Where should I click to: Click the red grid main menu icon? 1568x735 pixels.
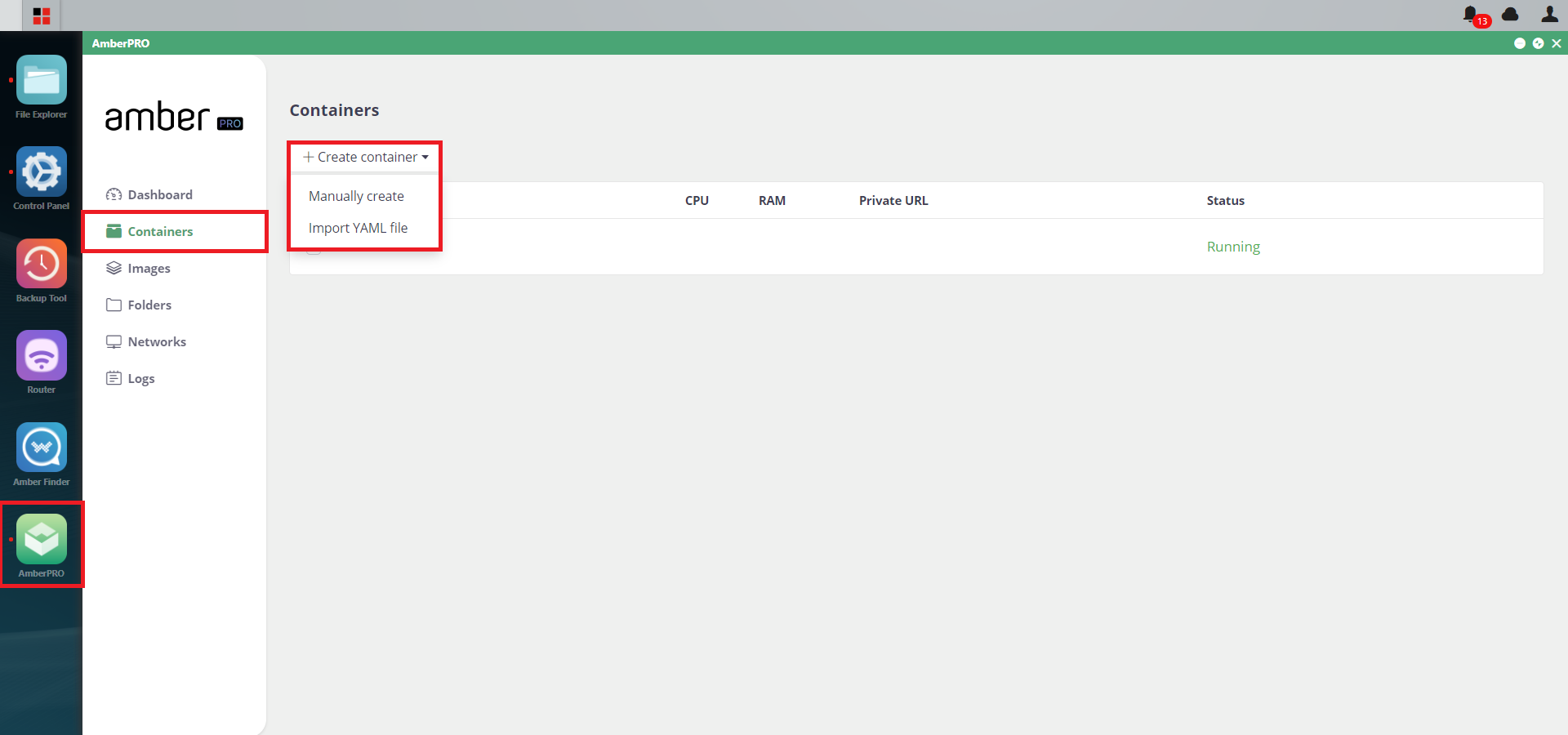(42, 16)
